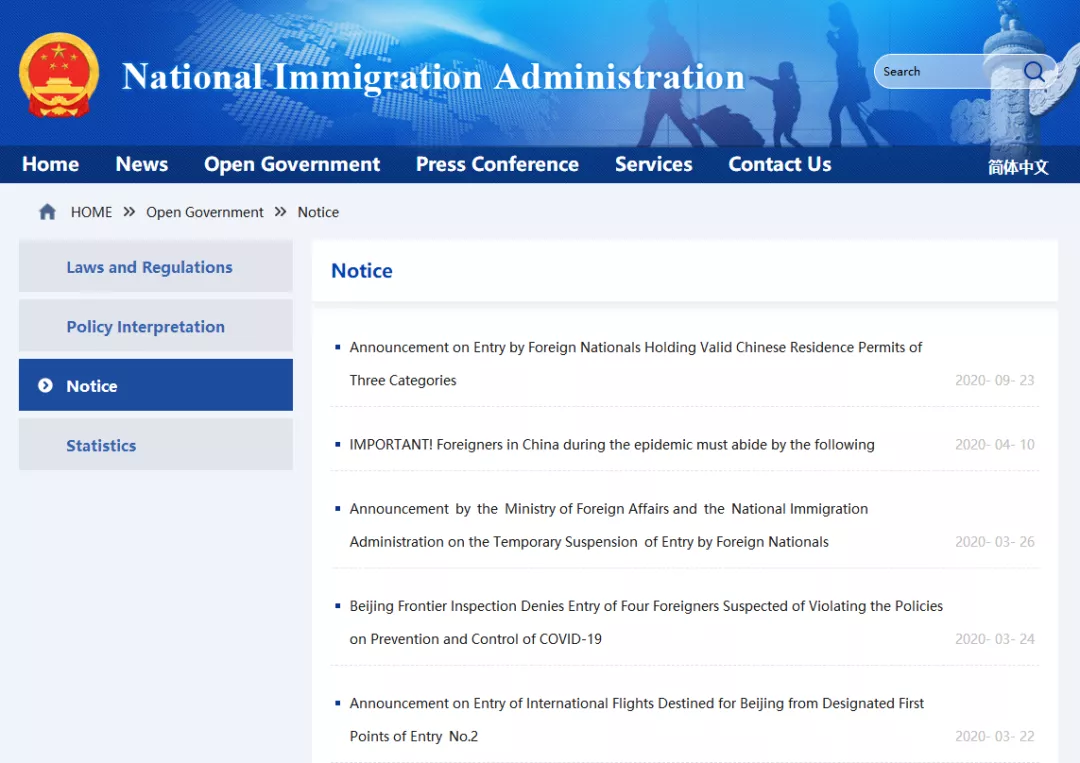Switch language to 简体中文
The image size is (1080, 763).
point(1018,167)
